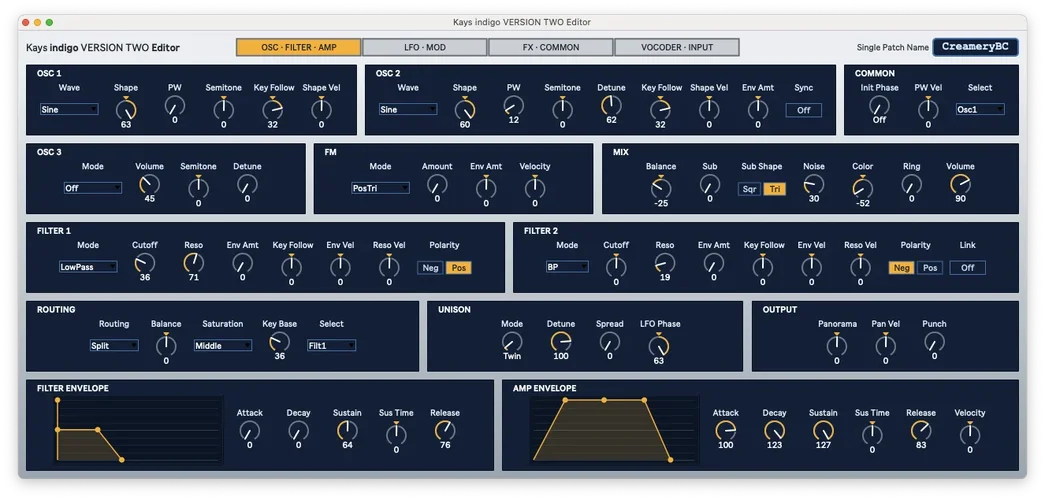Click the Filter Envelope Release knob

[x=445, y=430]
